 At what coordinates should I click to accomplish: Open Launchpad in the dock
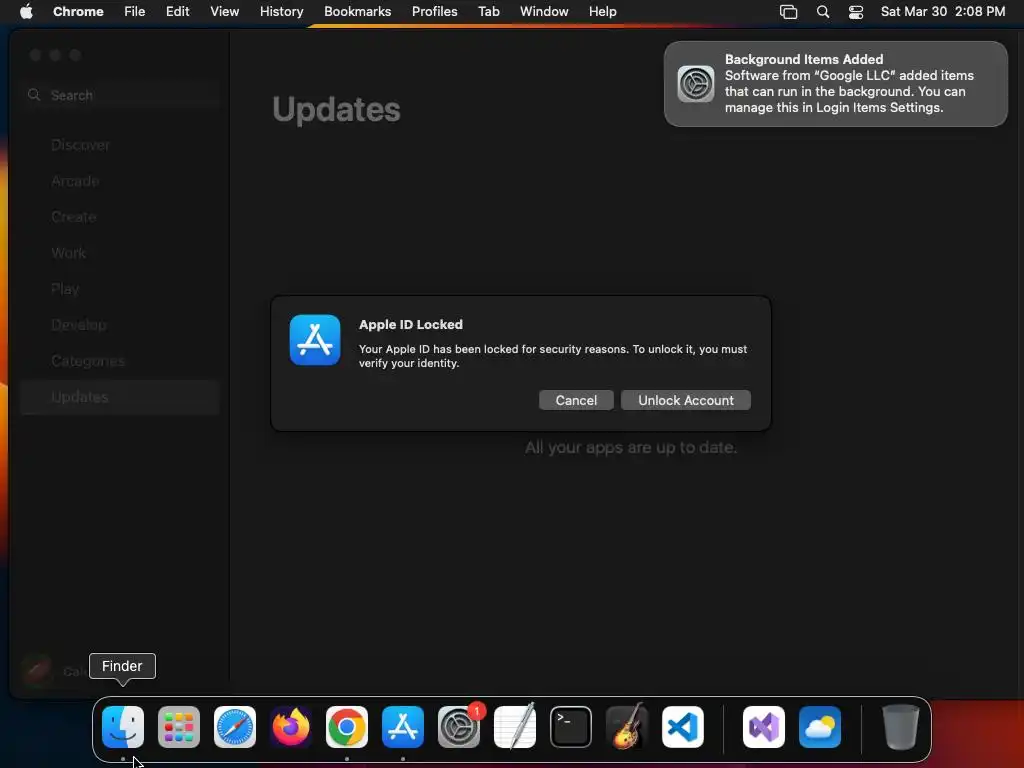[x=179, y=727]
